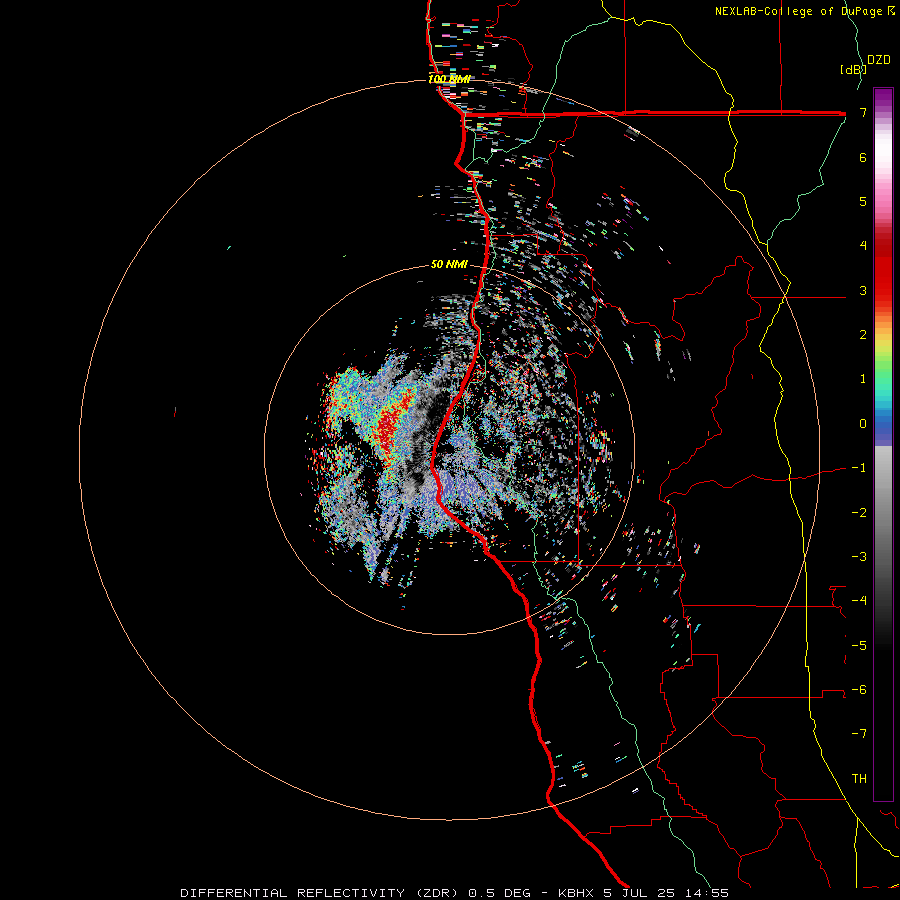This screenshot has width=900, height=900.
Task: Select the 5 value on the scale
Action: tap(863, 201)
